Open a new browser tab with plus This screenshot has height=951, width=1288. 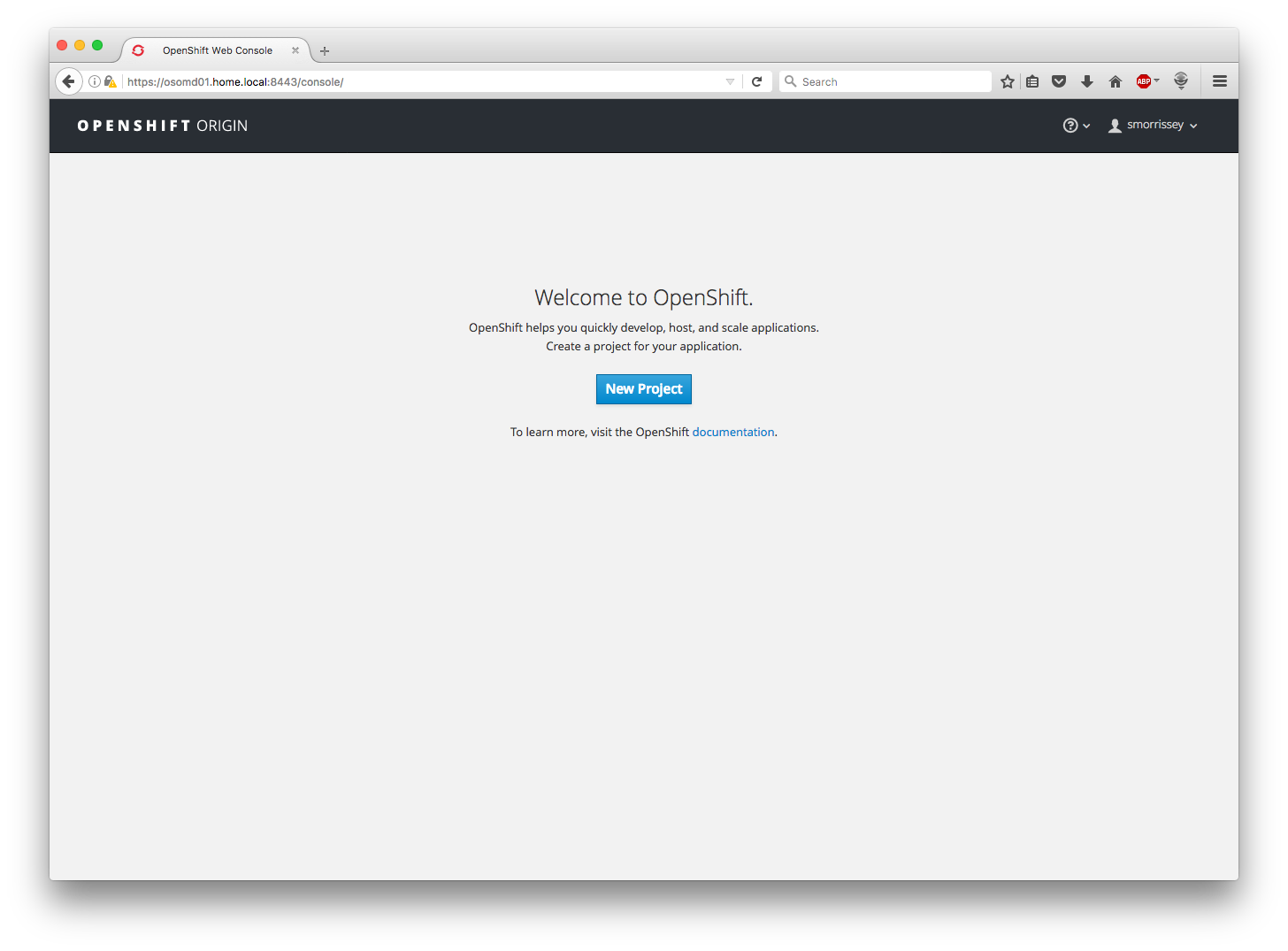click(324, 50)
